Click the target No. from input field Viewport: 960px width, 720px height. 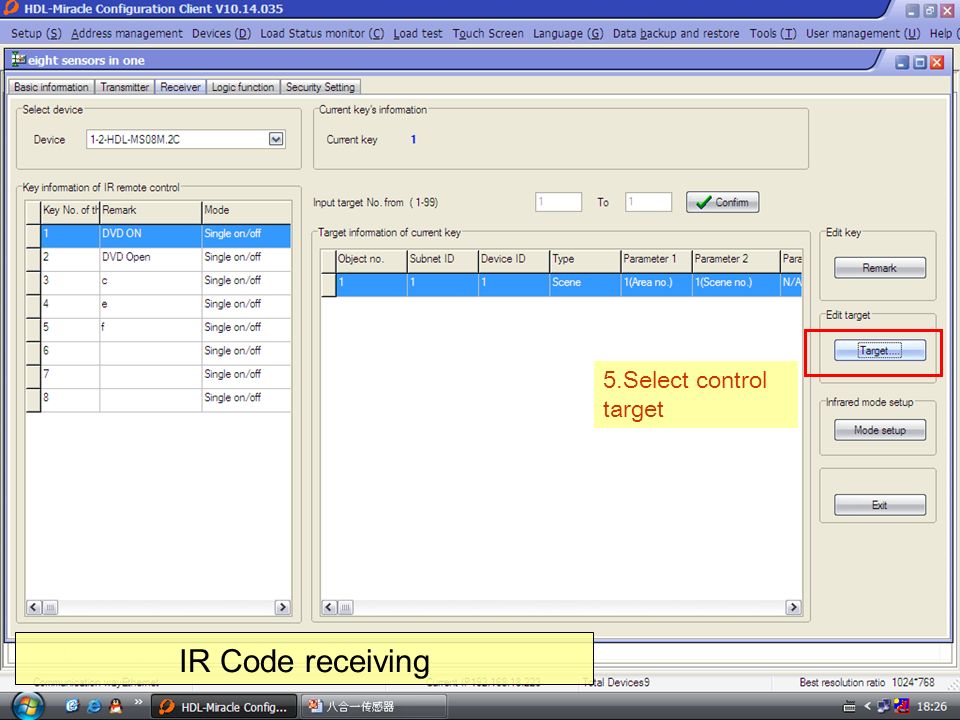click(558, 202)
